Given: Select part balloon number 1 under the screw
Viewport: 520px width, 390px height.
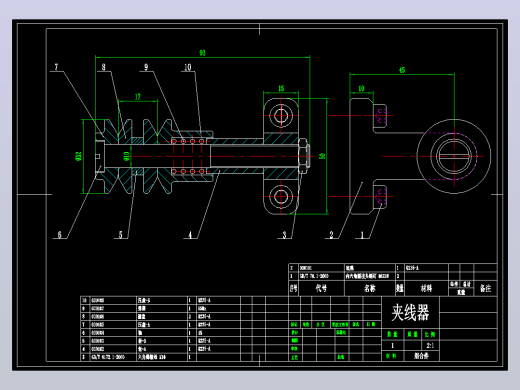Looking at the screenshot, I should tap(362, 235).
